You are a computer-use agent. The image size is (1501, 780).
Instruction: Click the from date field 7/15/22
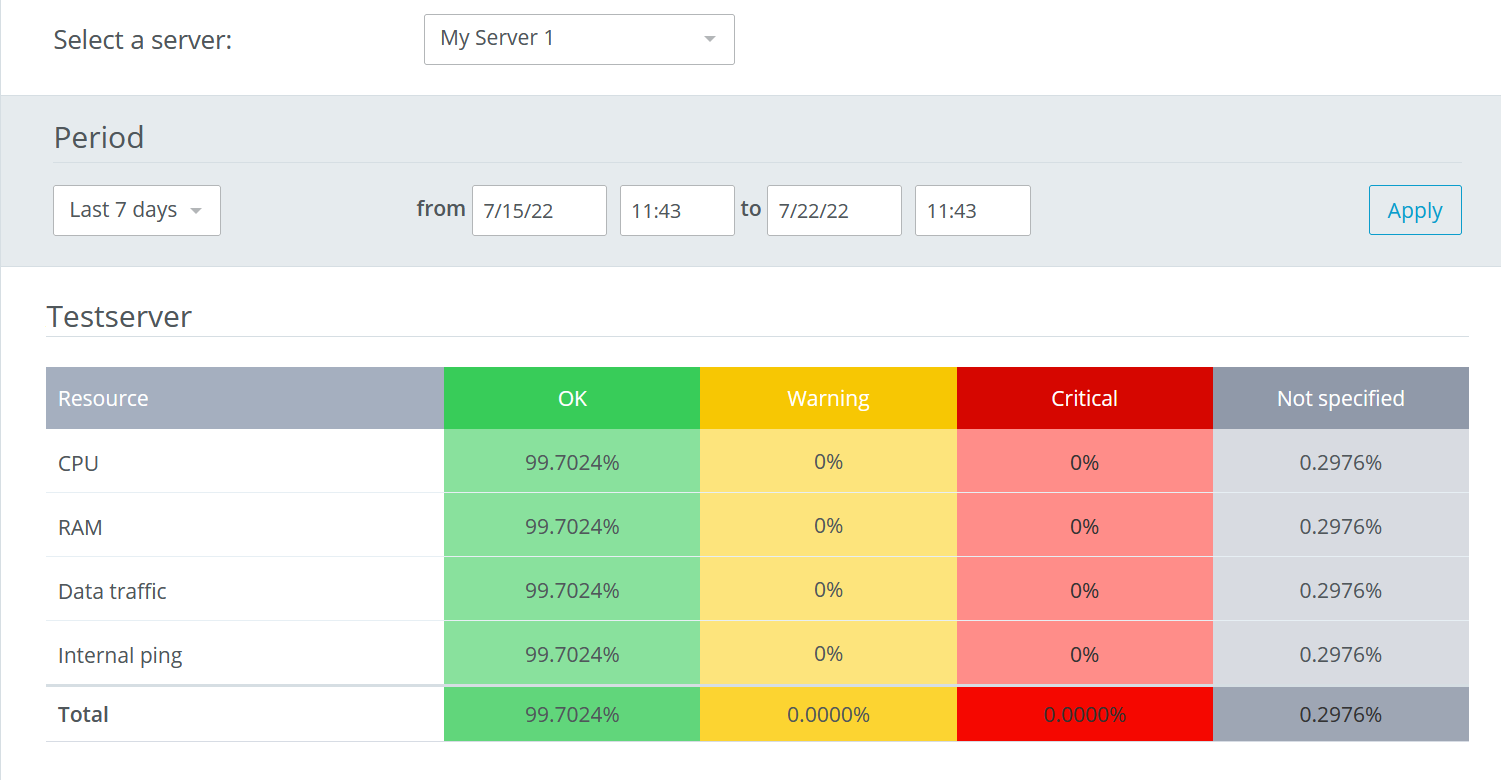(539, 210)
